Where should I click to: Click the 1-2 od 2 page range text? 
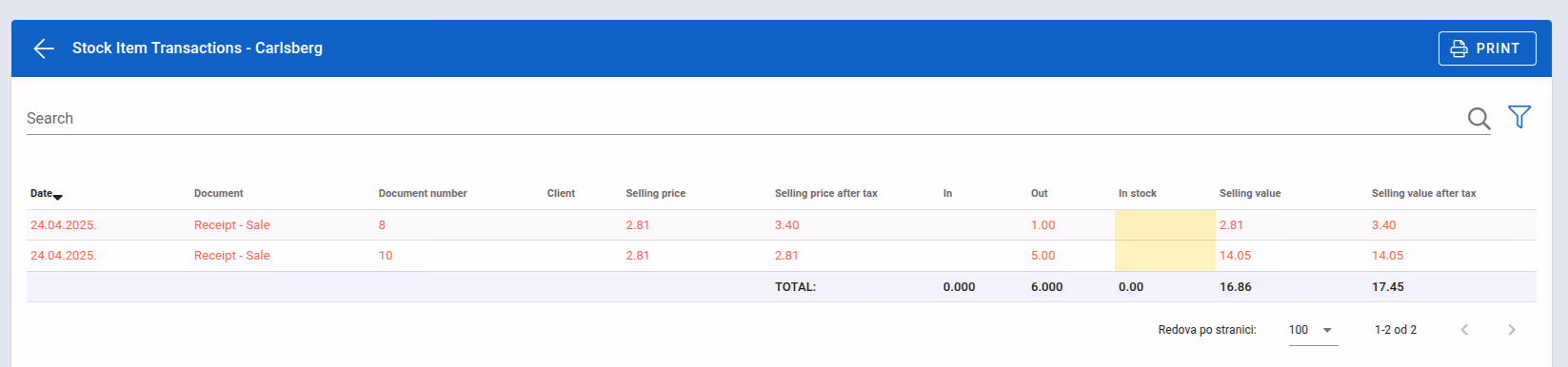point(1396,330)
